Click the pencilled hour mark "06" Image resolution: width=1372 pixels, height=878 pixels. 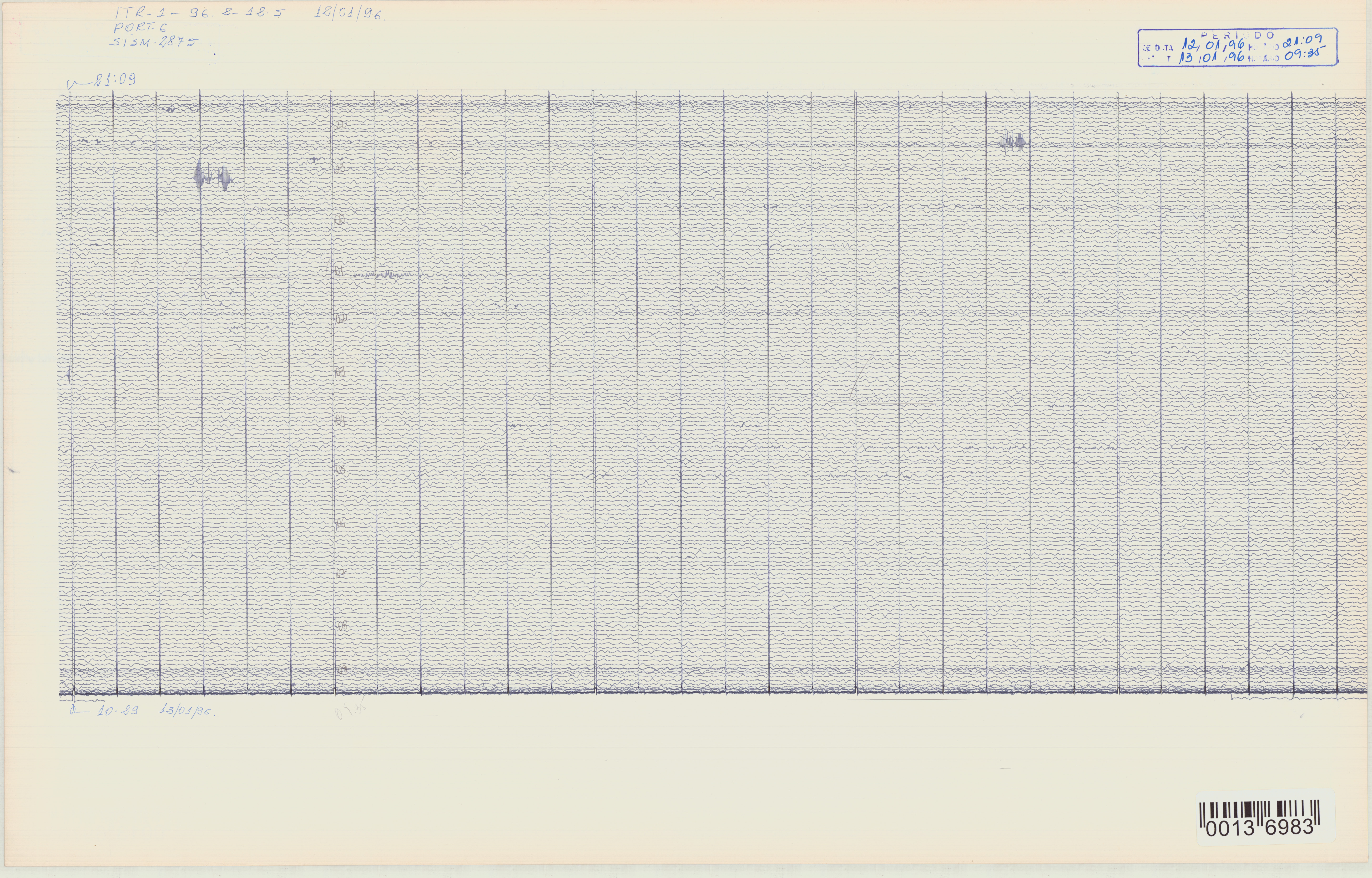coord(341,523)
